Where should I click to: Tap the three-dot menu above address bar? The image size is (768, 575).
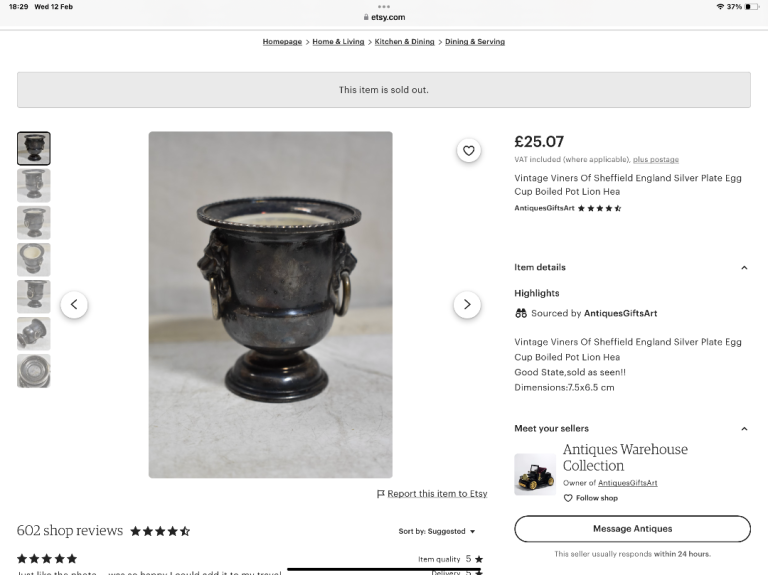[384, 6]
